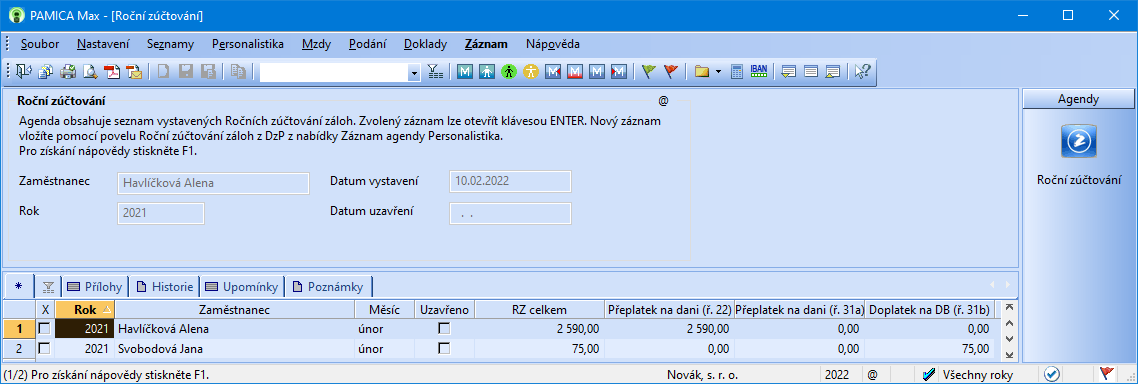Export to PDF using red PDF icon
Screen dimensions: 1138x384
[x=112, y=71]
